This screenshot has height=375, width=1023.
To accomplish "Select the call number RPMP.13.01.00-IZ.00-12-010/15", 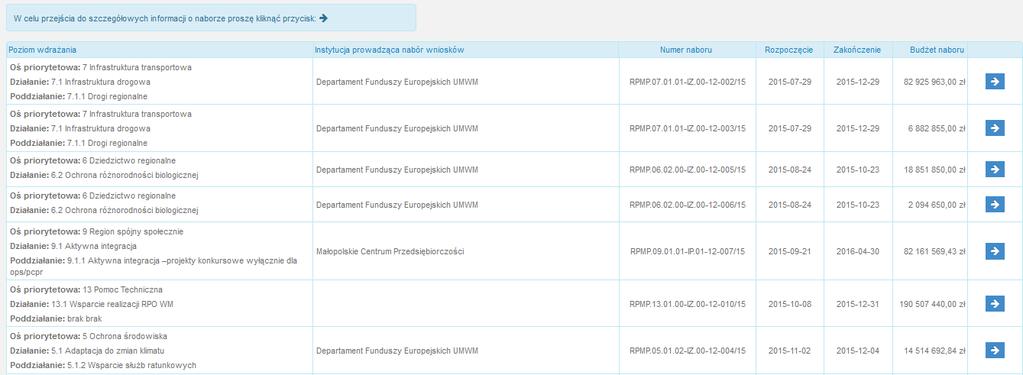I will click(688, 304).
